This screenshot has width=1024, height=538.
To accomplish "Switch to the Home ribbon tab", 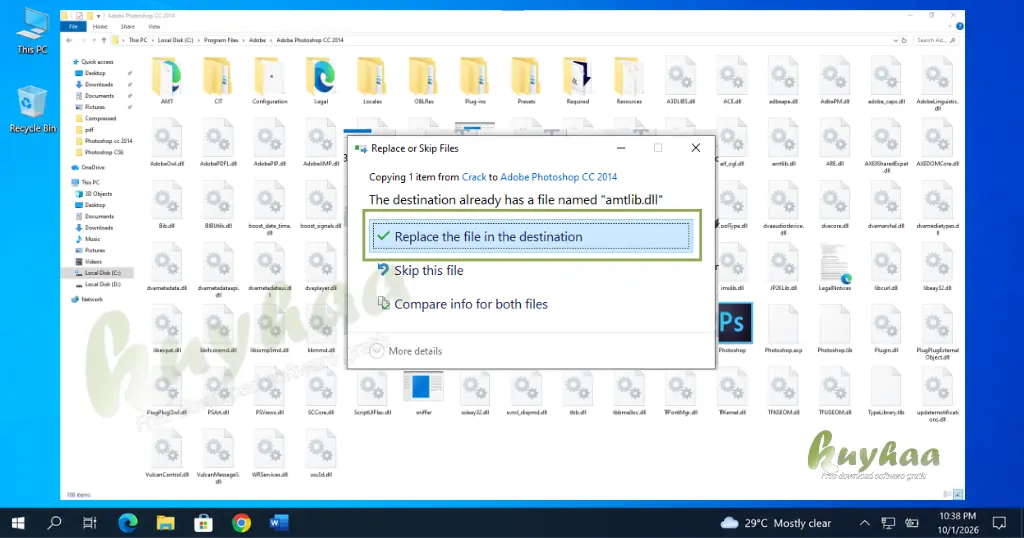I will (100, 27).
